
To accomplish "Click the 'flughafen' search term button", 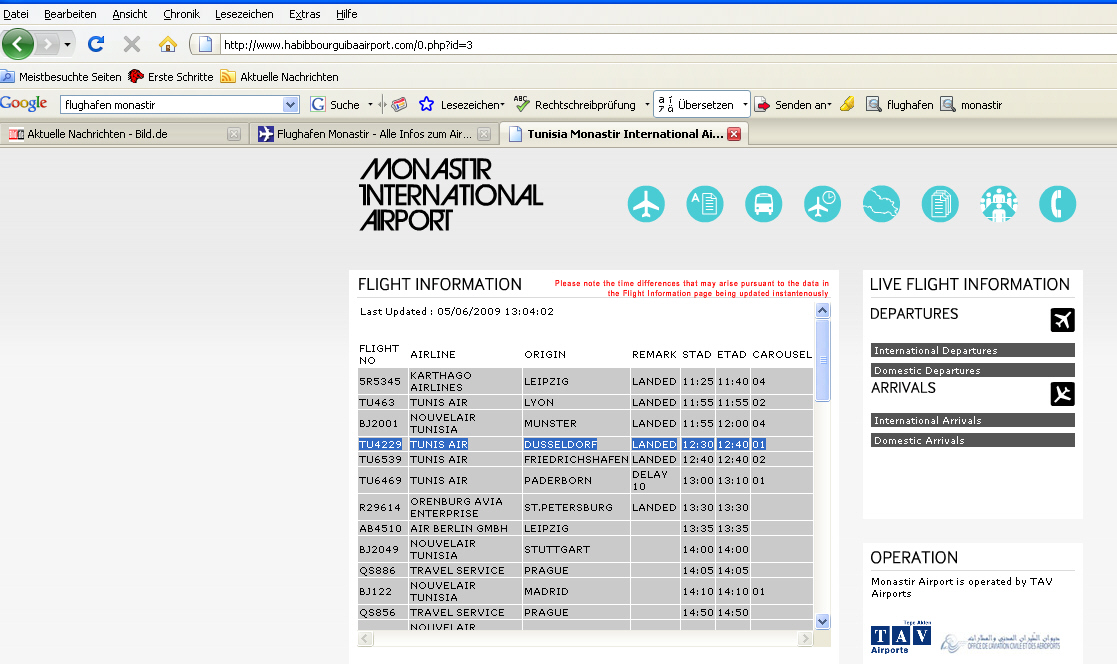I will click(900, 105).
